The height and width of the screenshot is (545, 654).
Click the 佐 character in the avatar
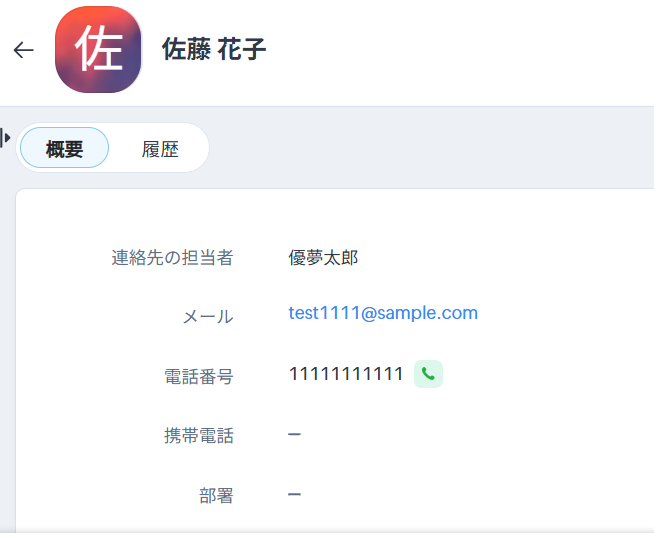pos(99,48)
